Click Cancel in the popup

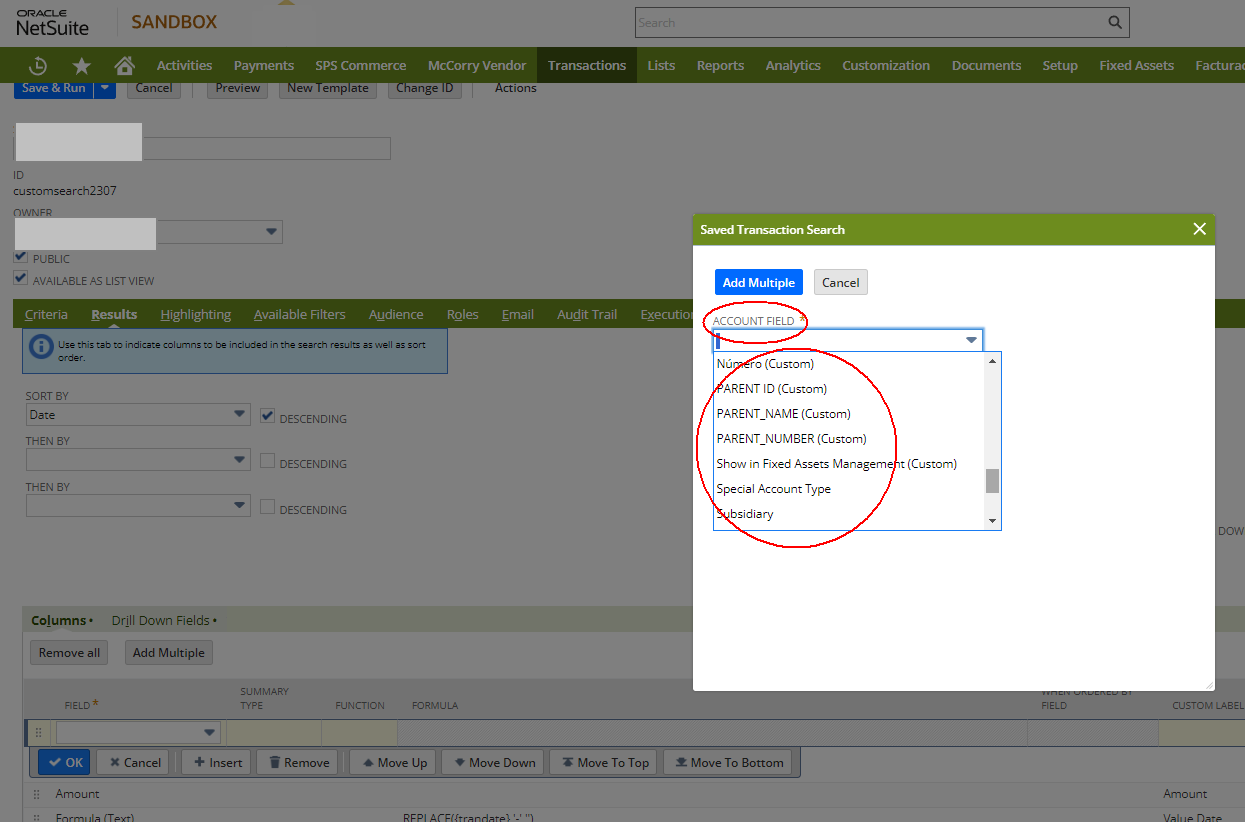tap(840, 282)
